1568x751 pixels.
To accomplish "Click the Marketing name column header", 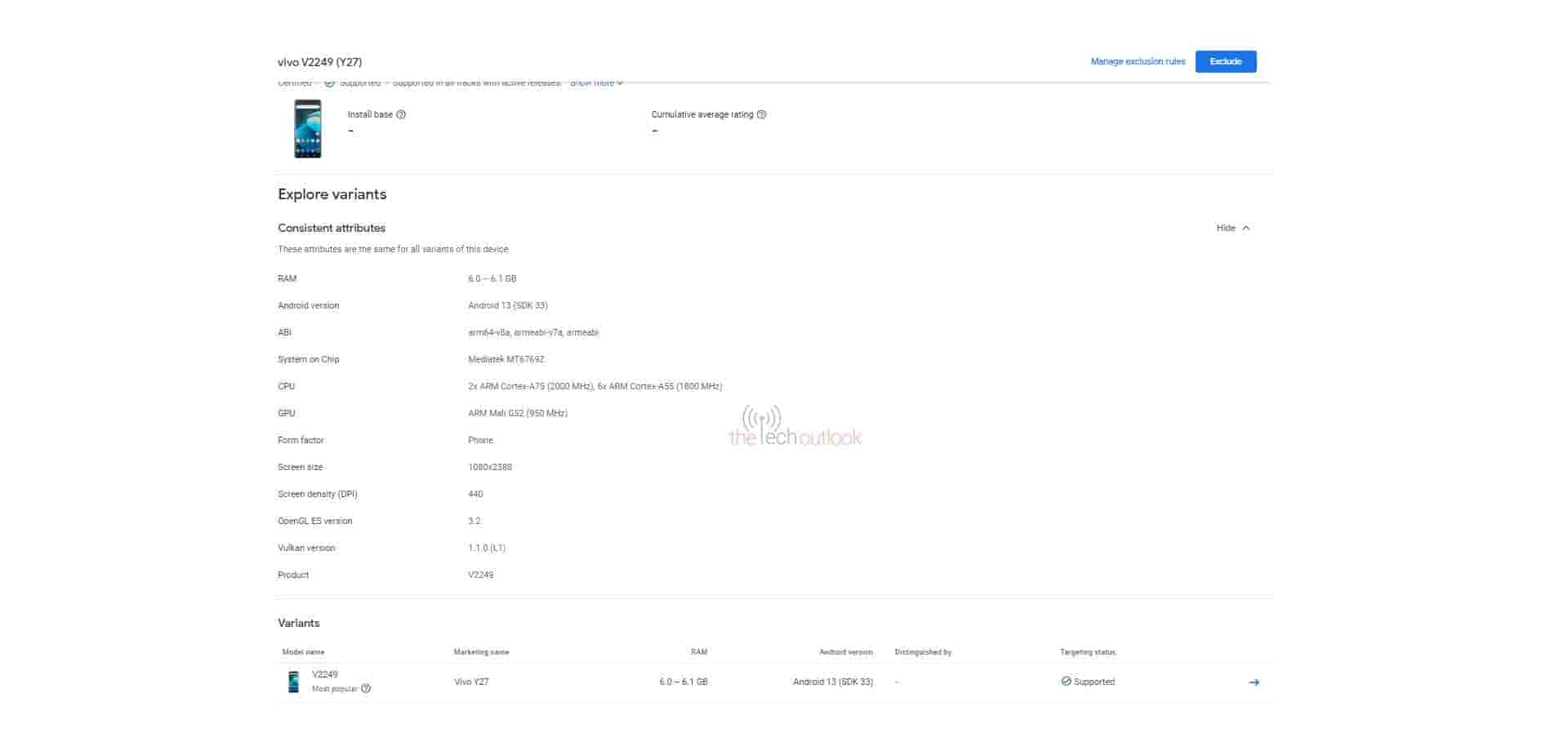I will point(481,652).
